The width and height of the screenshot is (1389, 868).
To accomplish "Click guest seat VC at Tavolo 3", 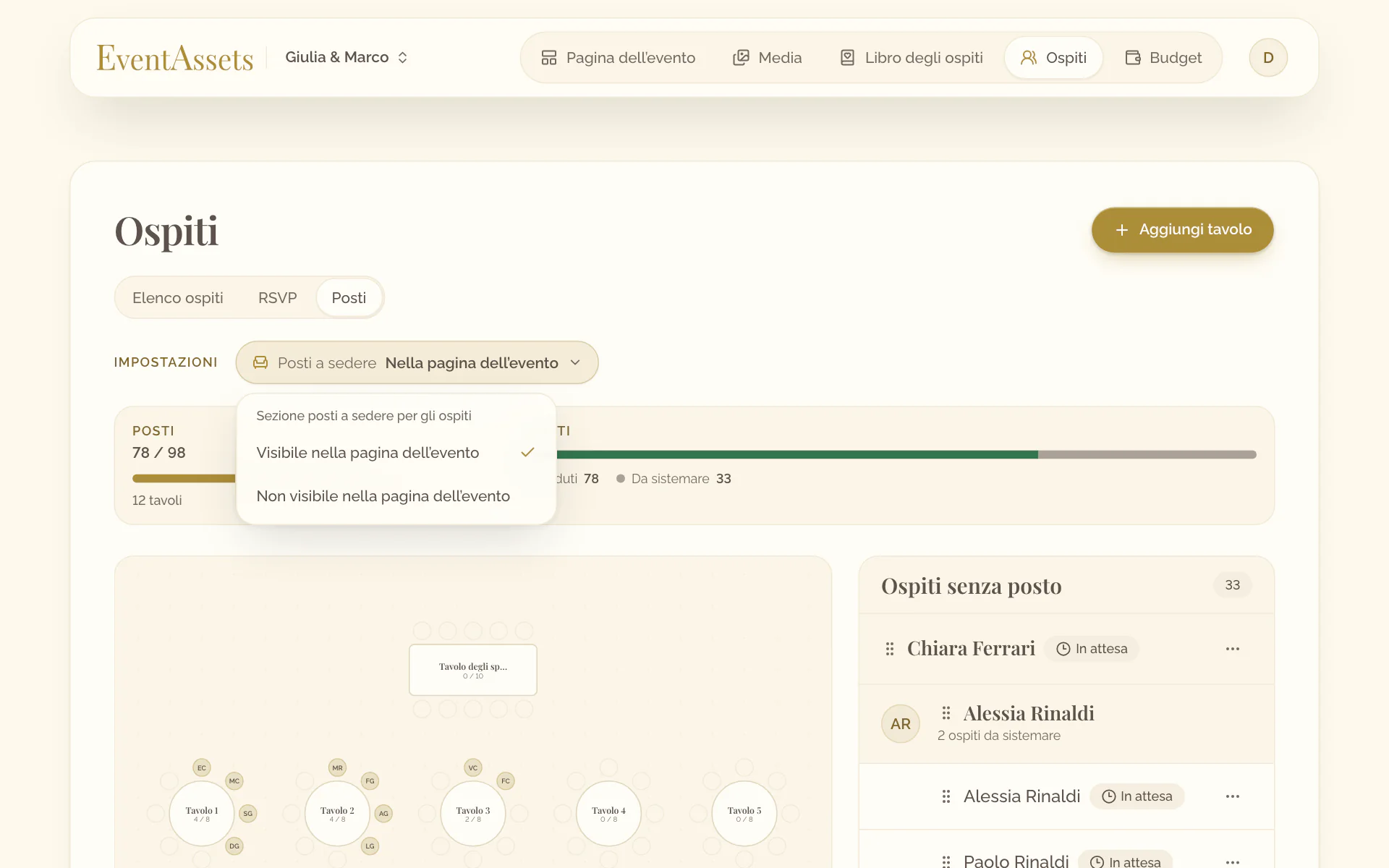I will click(x=473, y=767).
